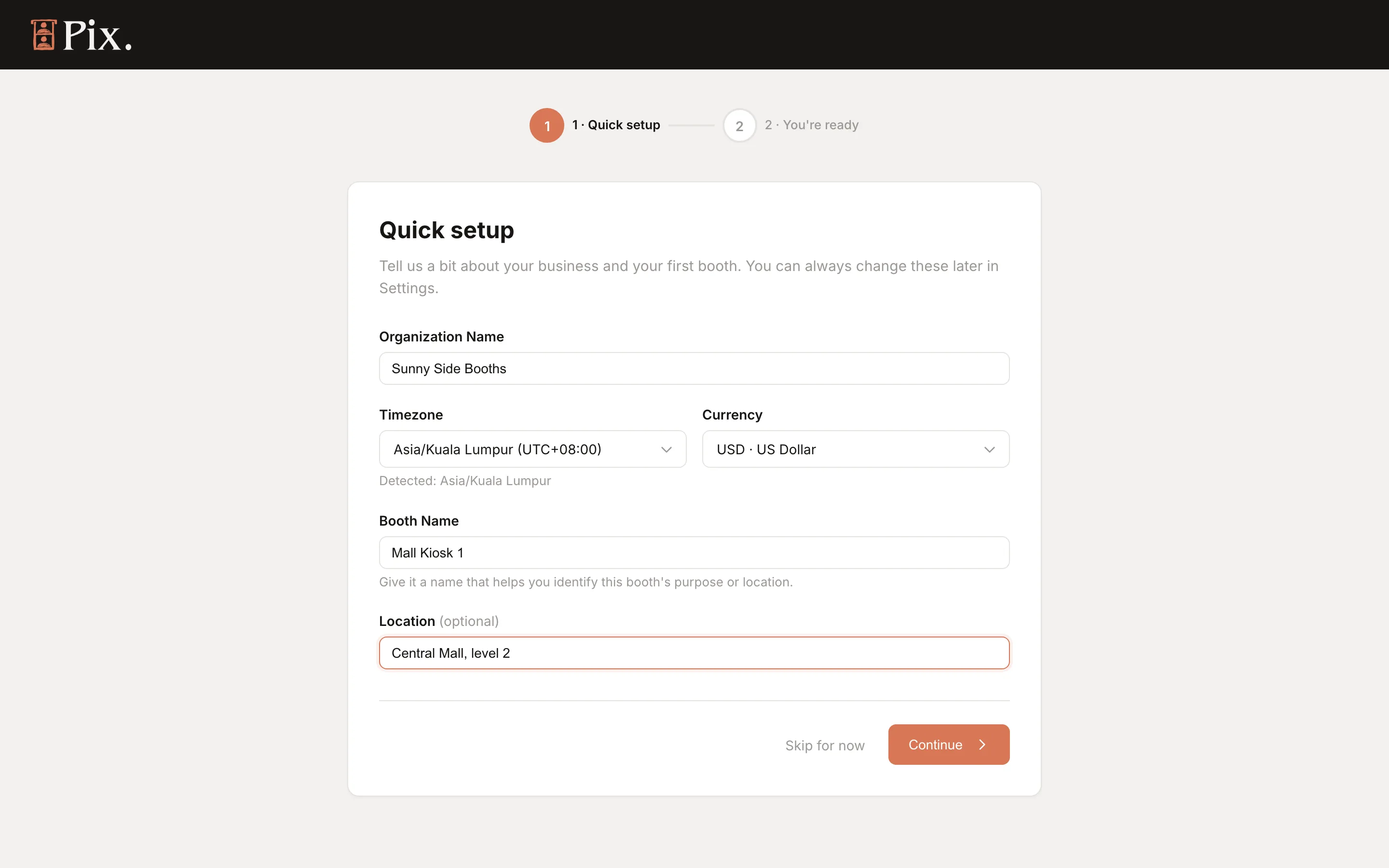Focus the Booth Name input field
Viewport: 1389px width, 868px height.
coord(694,553)
